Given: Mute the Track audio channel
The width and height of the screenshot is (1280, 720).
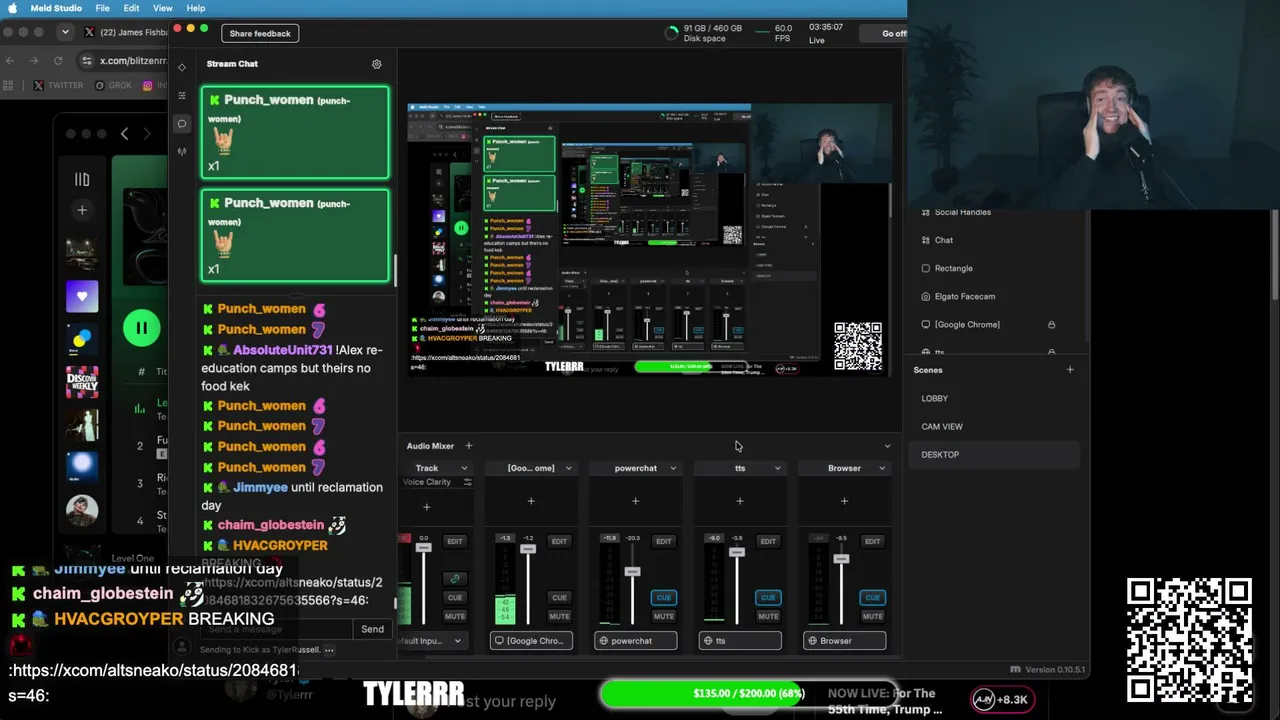Looking at the screenshot, I should click(x=455, y=616).
